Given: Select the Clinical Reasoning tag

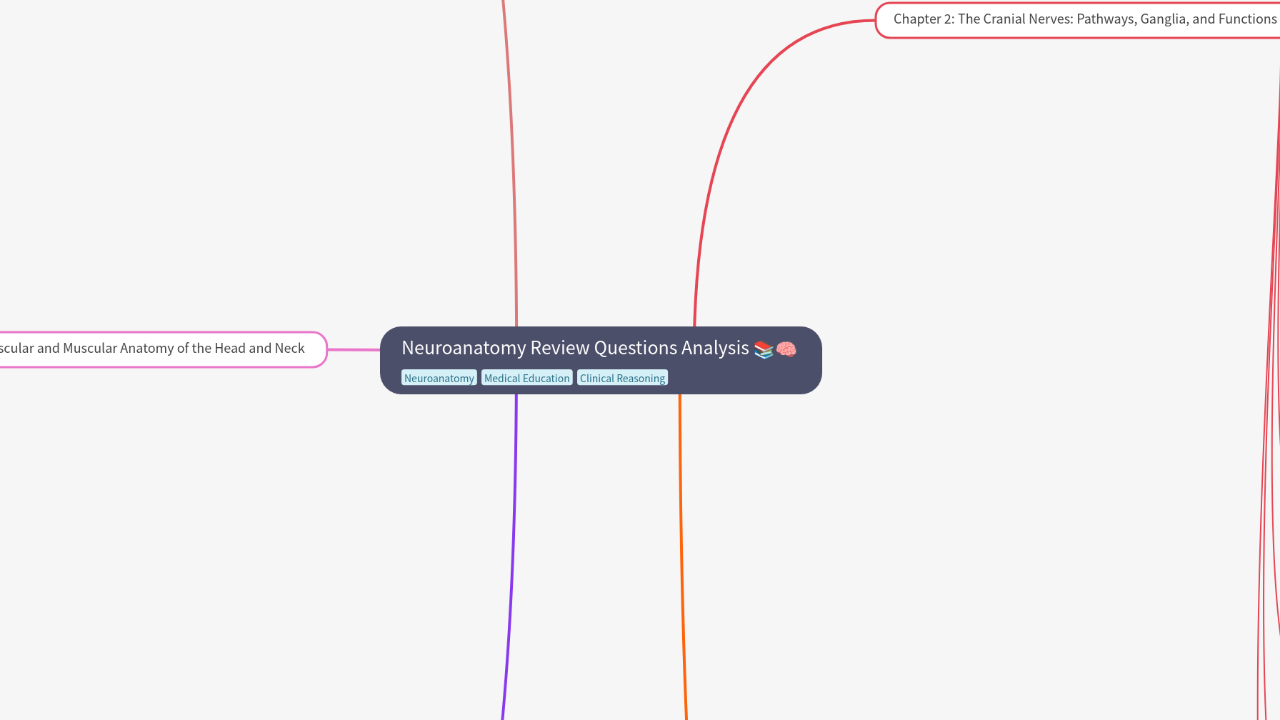Looking at the screenshot, I should pos(622,378).
